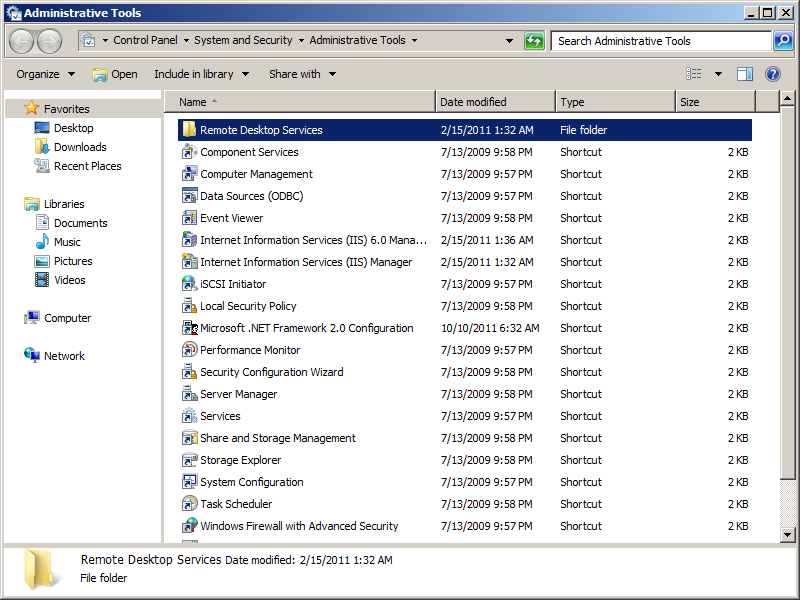Click the Performance Monitor icon

(189, 349)
